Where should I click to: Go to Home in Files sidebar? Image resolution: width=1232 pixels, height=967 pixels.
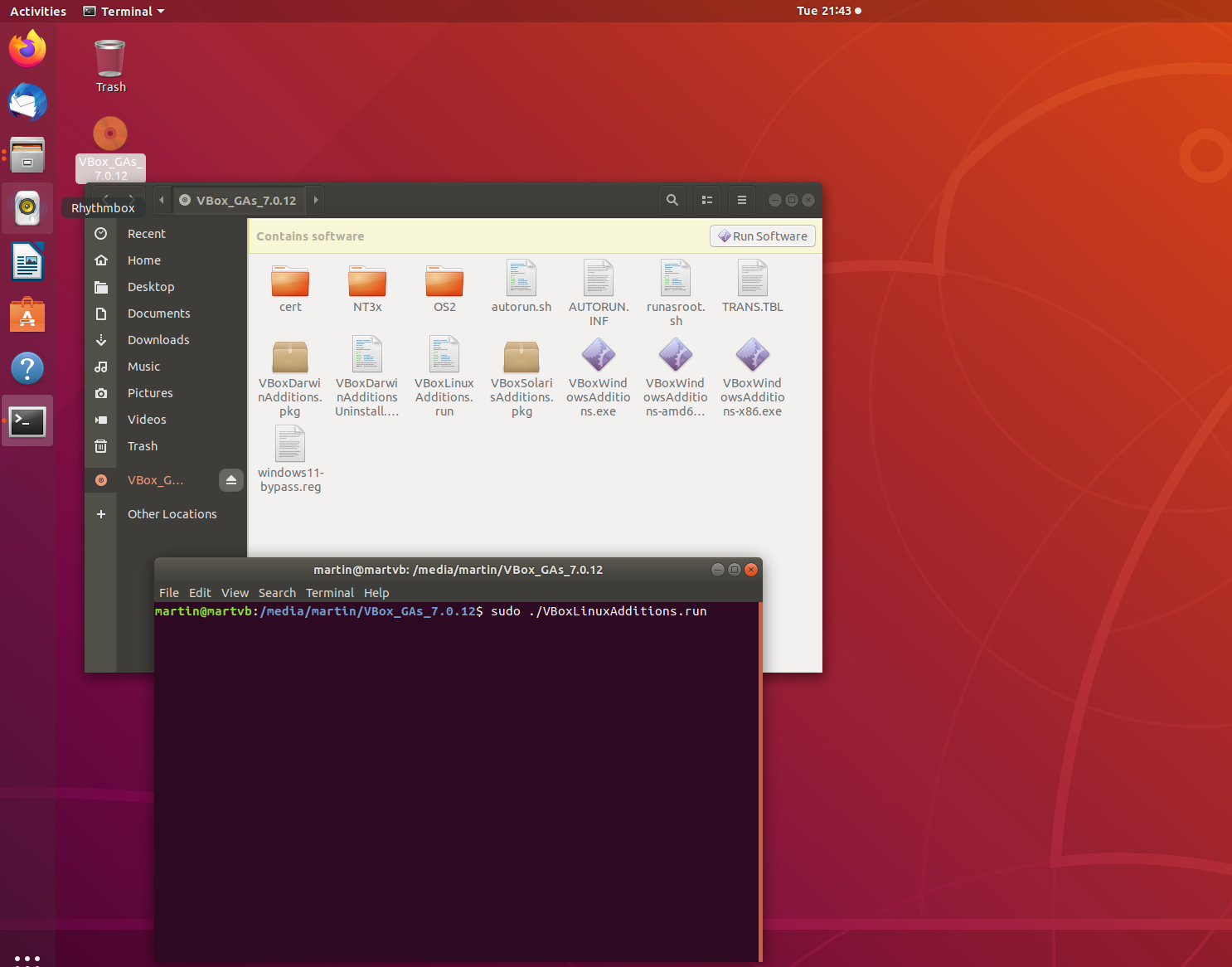166,260
